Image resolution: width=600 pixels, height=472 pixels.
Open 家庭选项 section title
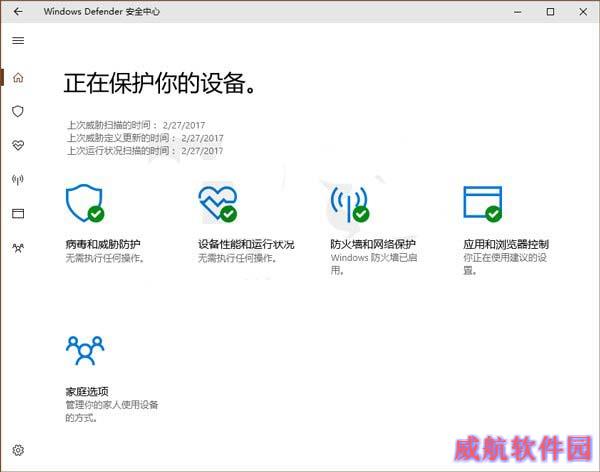[87, 392]
